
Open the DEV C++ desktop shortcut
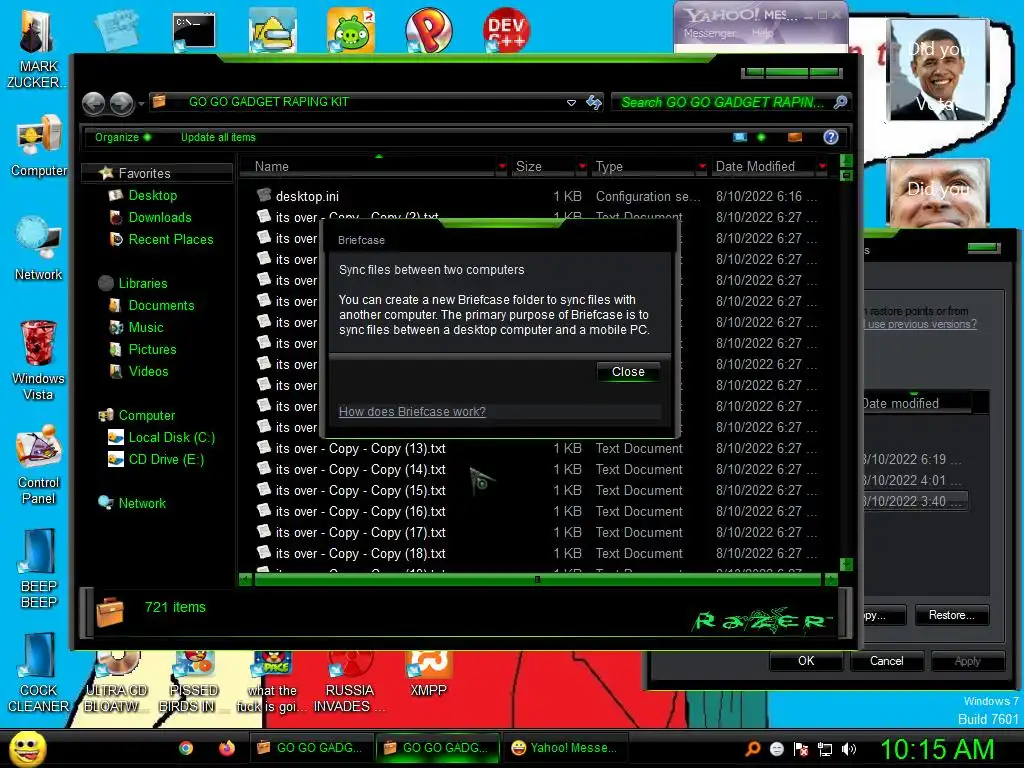click(507, 30)
